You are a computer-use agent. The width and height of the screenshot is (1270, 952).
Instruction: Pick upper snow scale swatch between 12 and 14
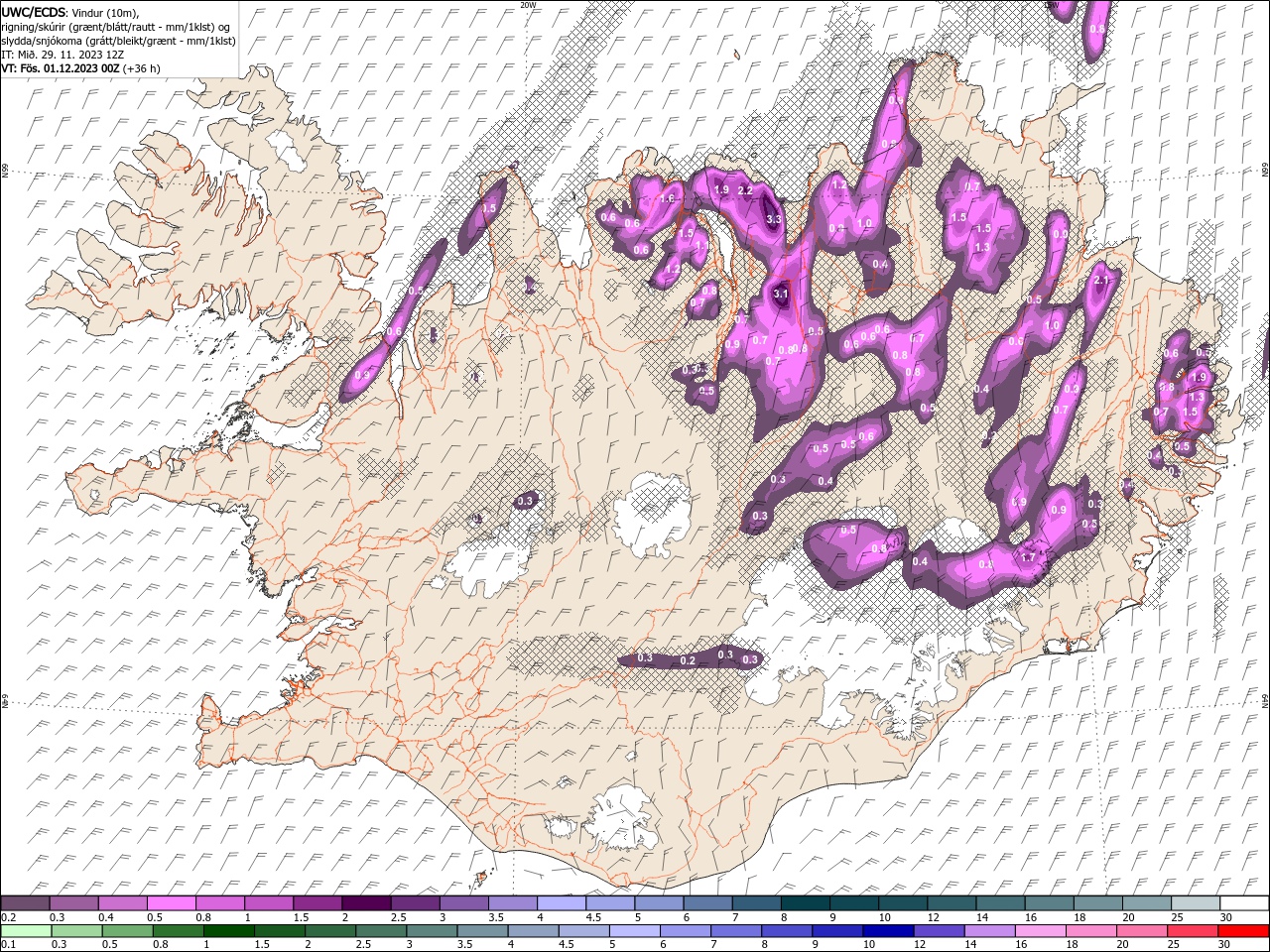951,902
